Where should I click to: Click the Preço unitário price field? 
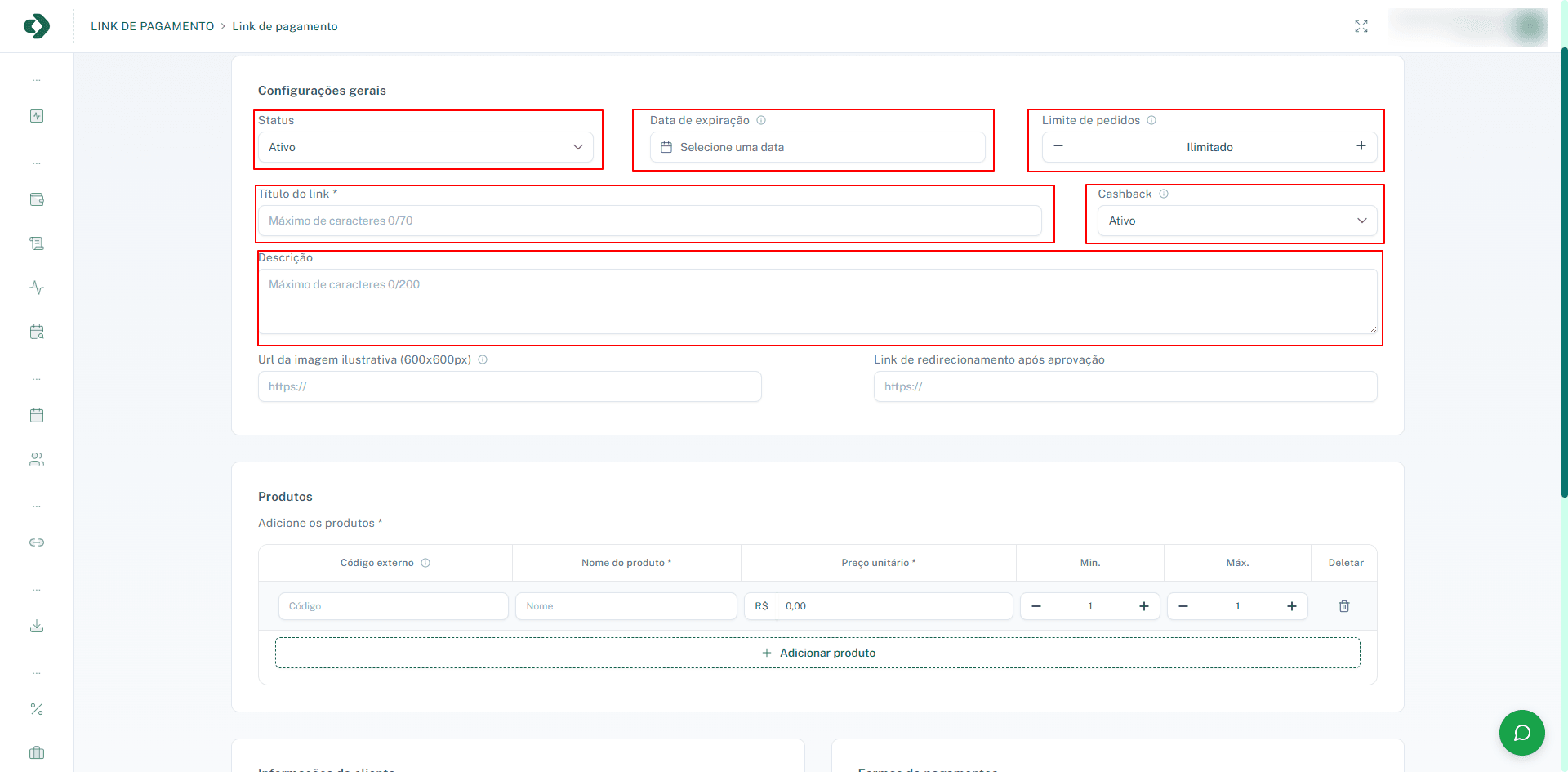pyautogui.click(x=894, y=606)
